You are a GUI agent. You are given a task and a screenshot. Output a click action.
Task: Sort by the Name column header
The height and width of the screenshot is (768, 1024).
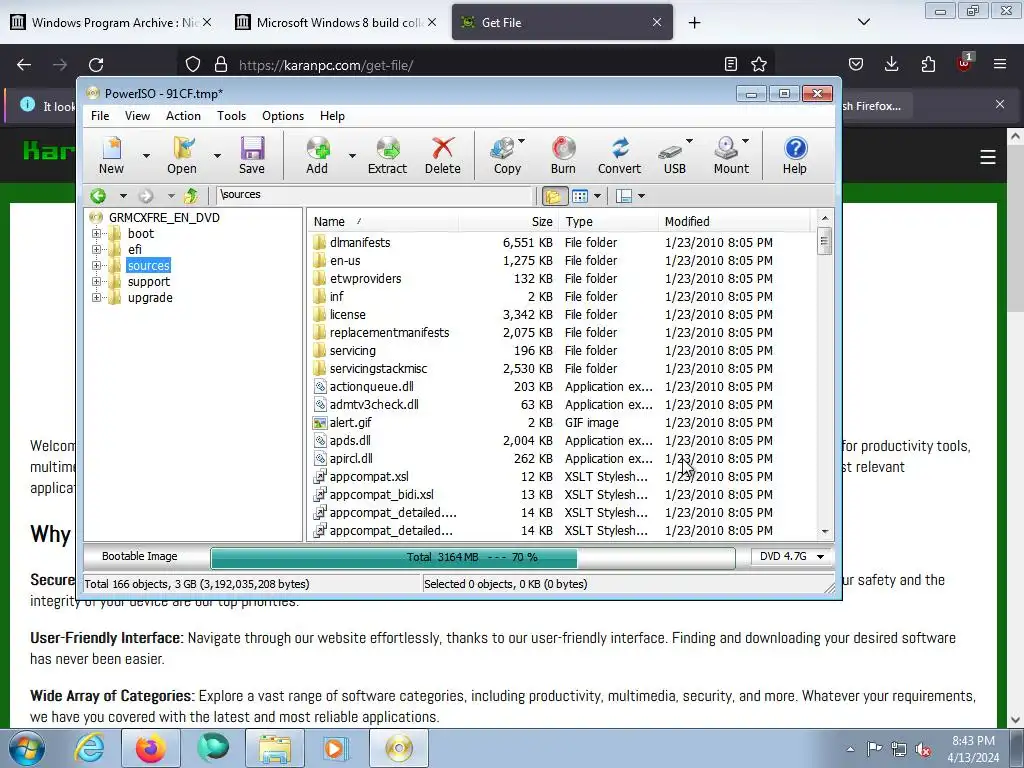(383, 221)
